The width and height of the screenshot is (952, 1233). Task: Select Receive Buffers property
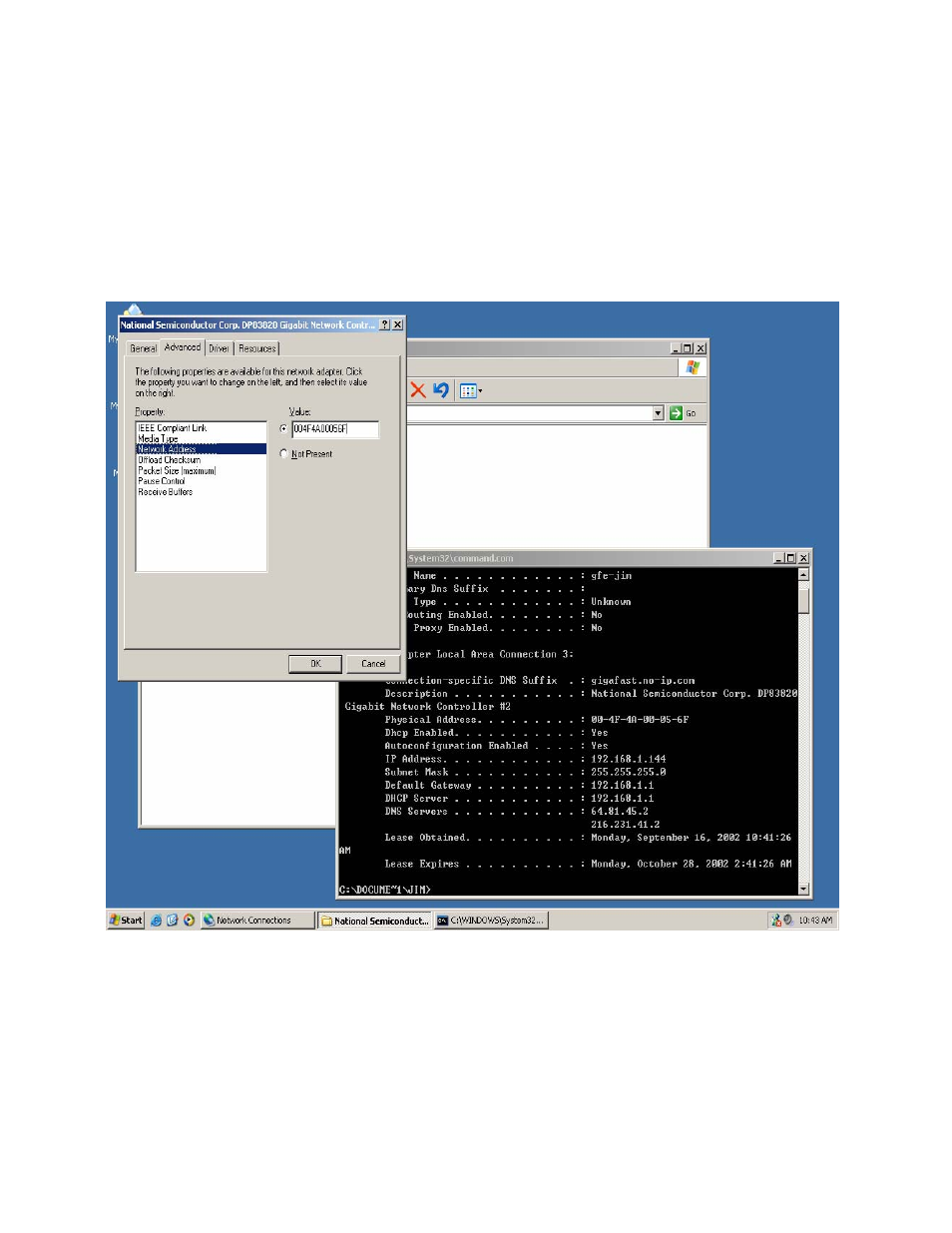(202, 492)
